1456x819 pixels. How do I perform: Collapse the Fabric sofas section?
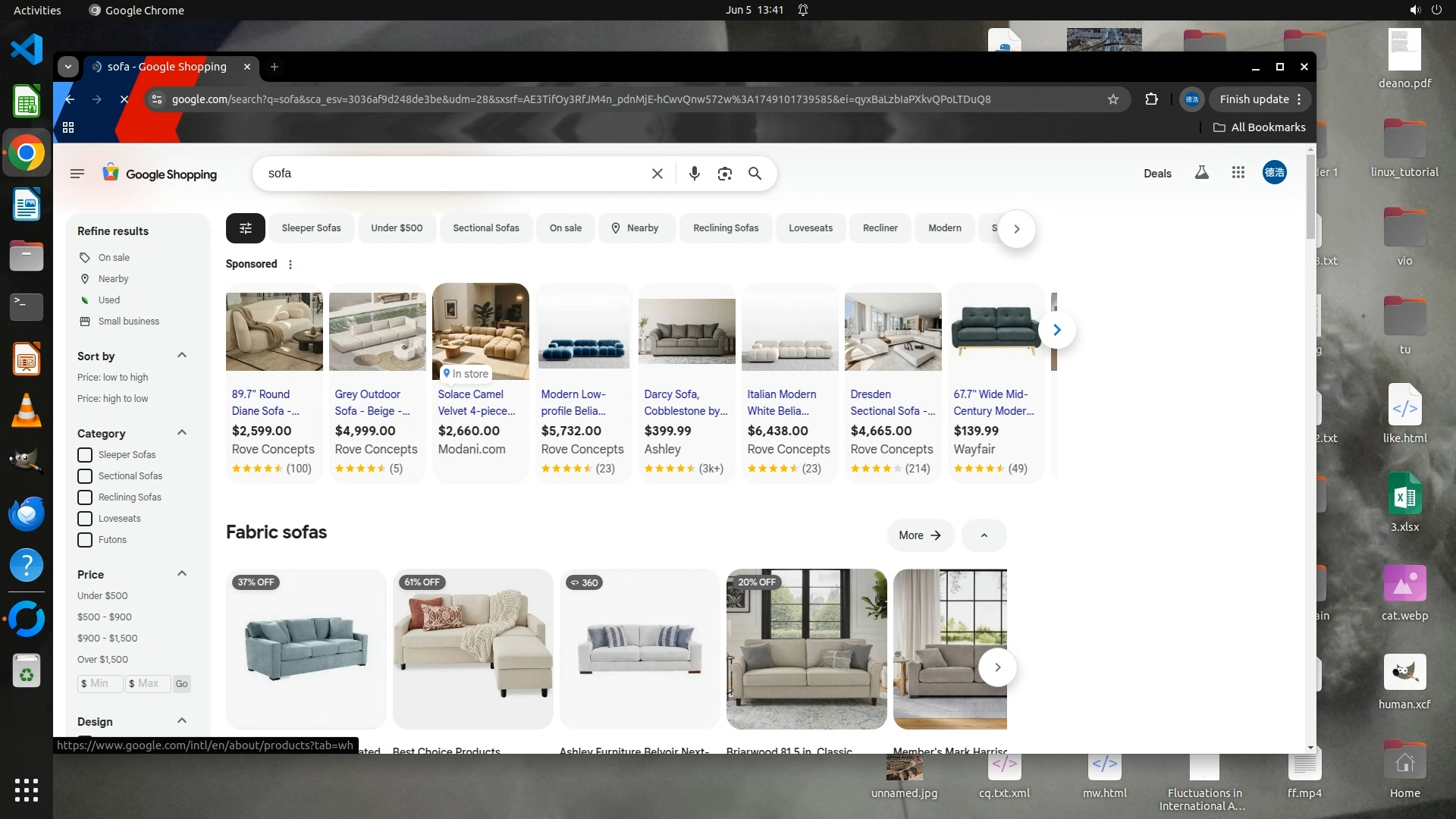pos(984,535)
